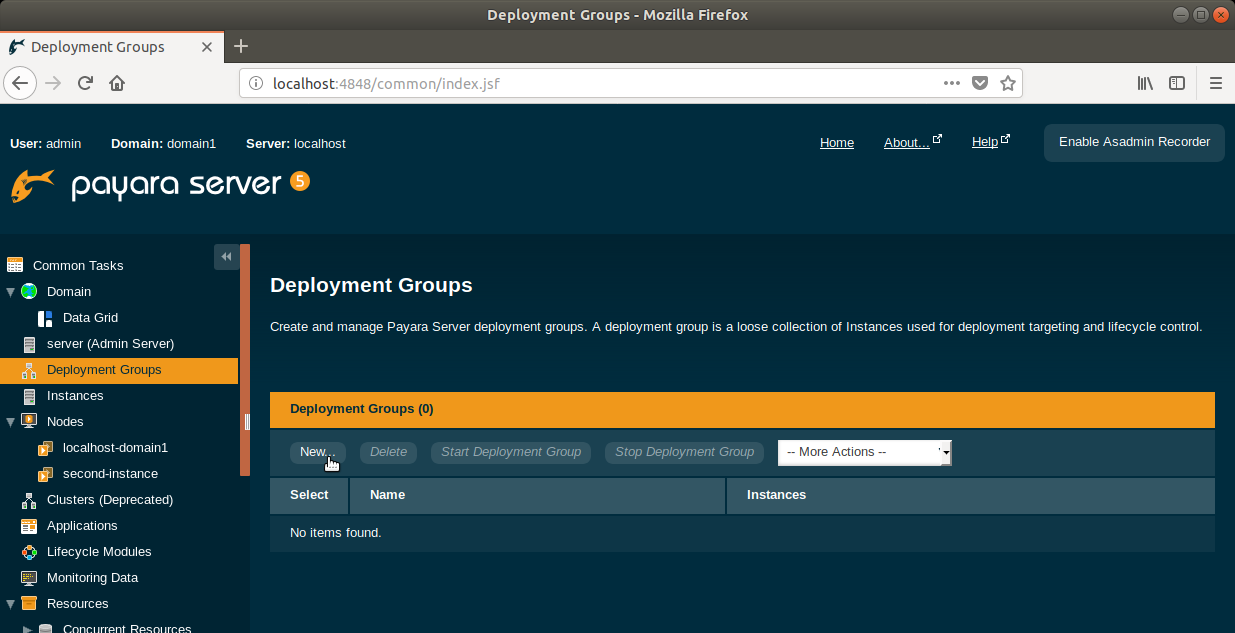Select Instances in the navigation tree
1235x633 pixels.
(x=75, y=396)
